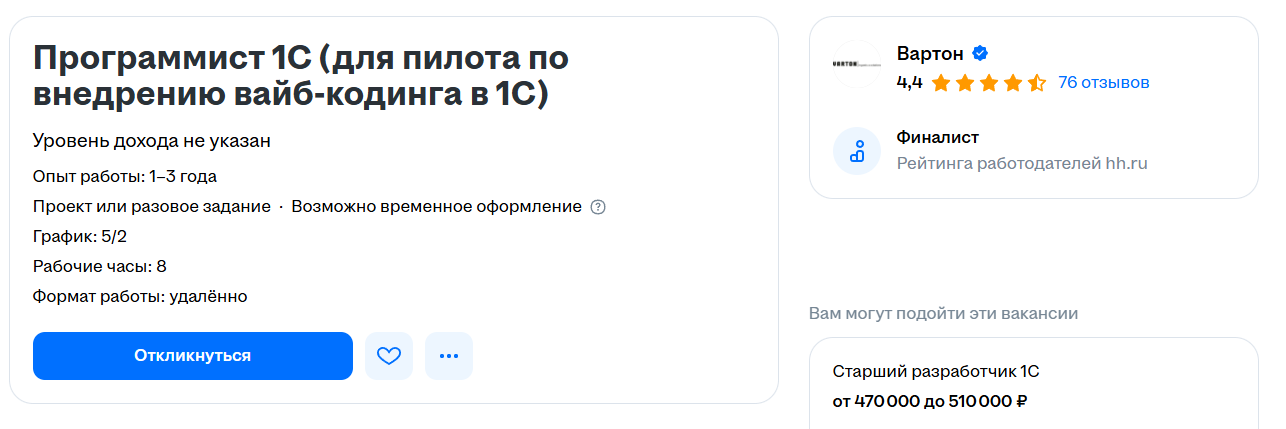Click the half-filled fifth rating star
The image size is (1286, 429).
1037,83
